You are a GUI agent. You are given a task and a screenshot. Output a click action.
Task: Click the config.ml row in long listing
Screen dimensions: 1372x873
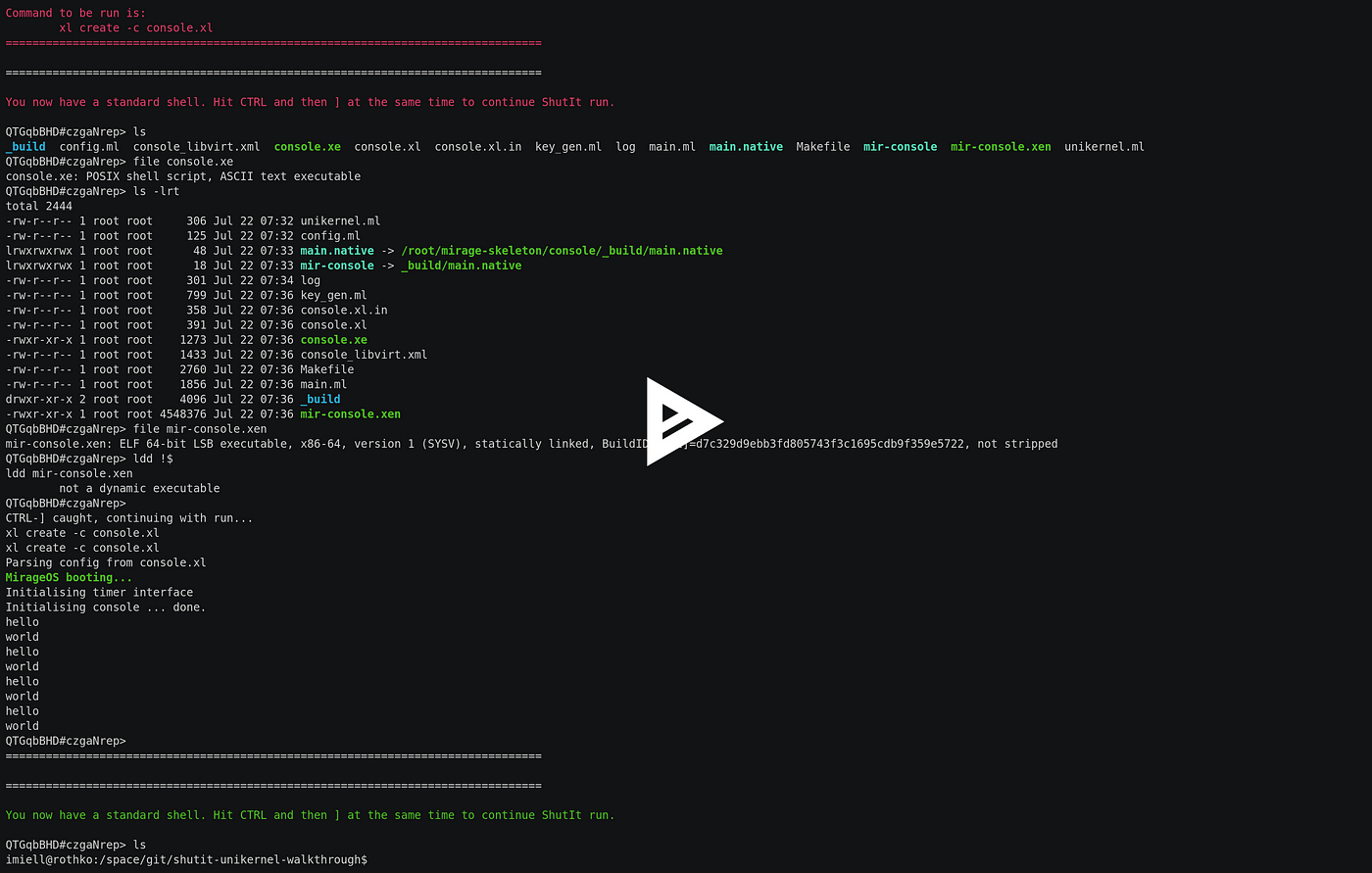[x=183, y=236]
